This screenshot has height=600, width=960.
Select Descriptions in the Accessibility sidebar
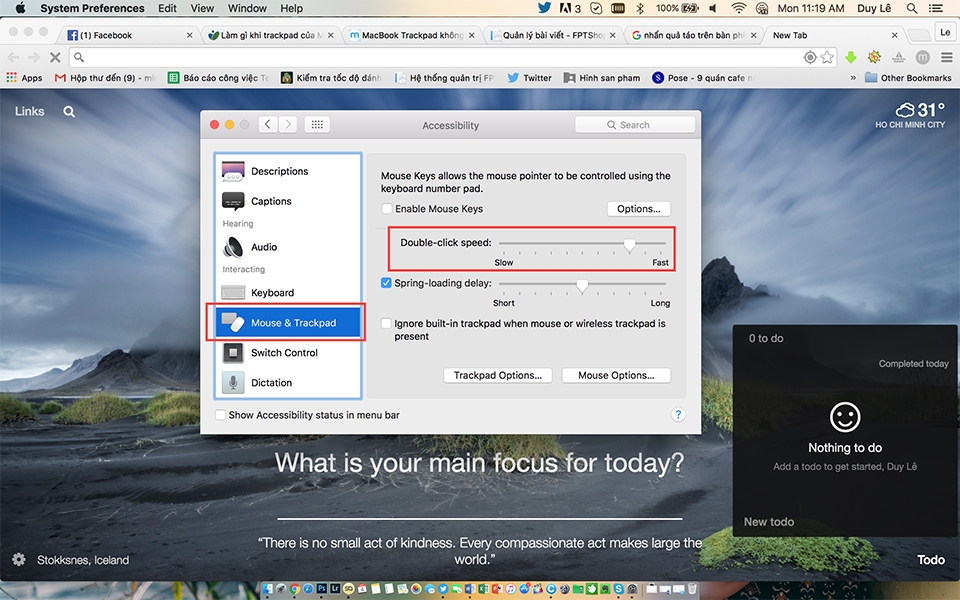(x=287, y=171)
